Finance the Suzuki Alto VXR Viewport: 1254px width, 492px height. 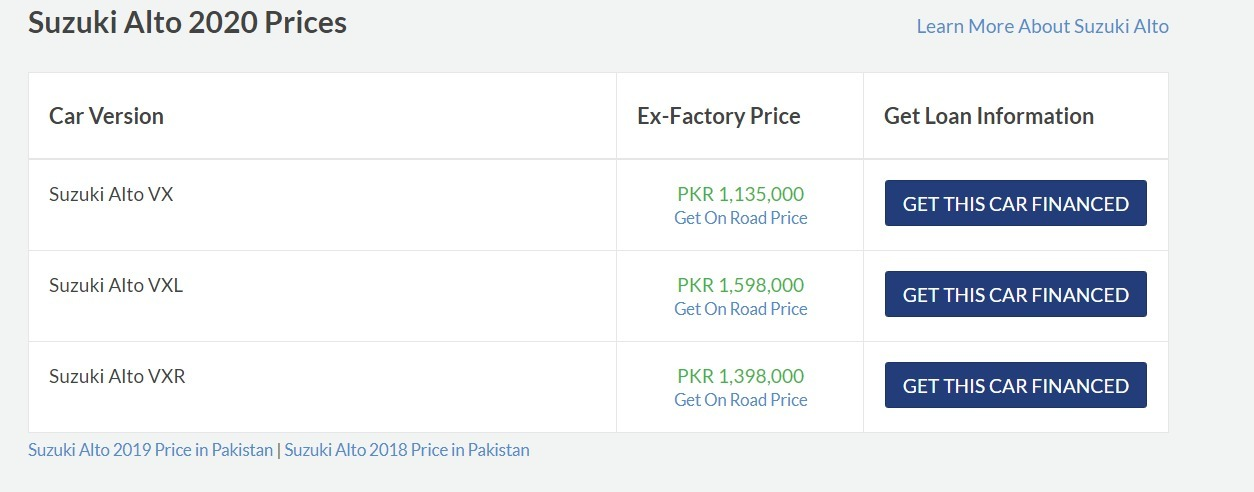point(1016,386)
